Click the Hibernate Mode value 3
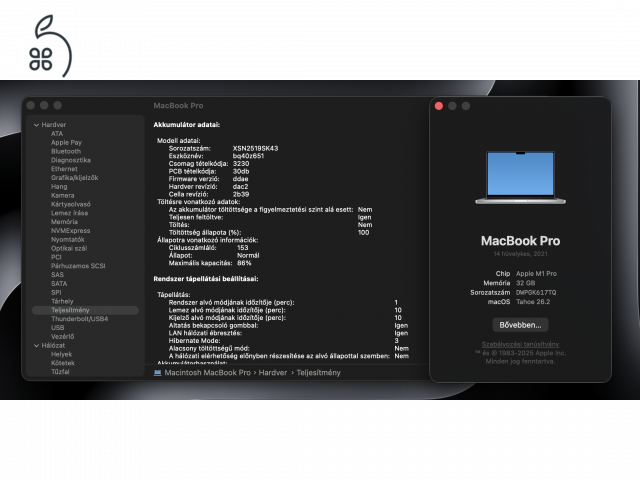This screenshot has height=480, width=640. [396, 341]
